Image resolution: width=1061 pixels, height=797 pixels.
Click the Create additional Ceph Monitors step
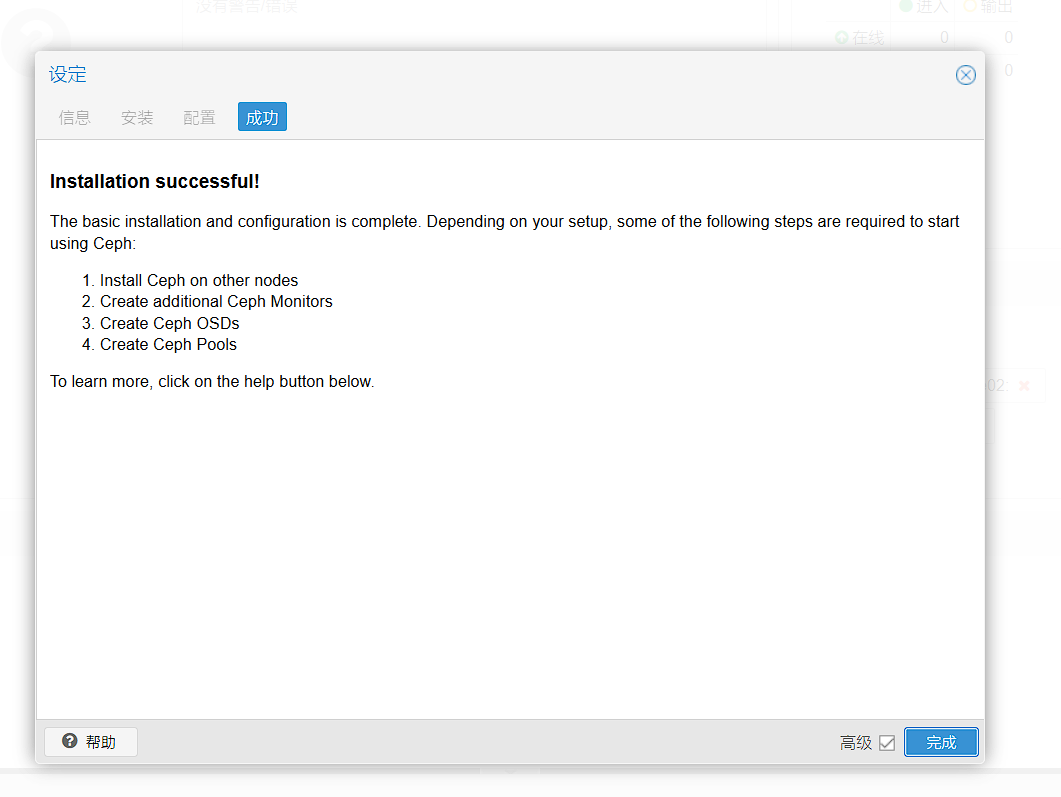(217, 302)
